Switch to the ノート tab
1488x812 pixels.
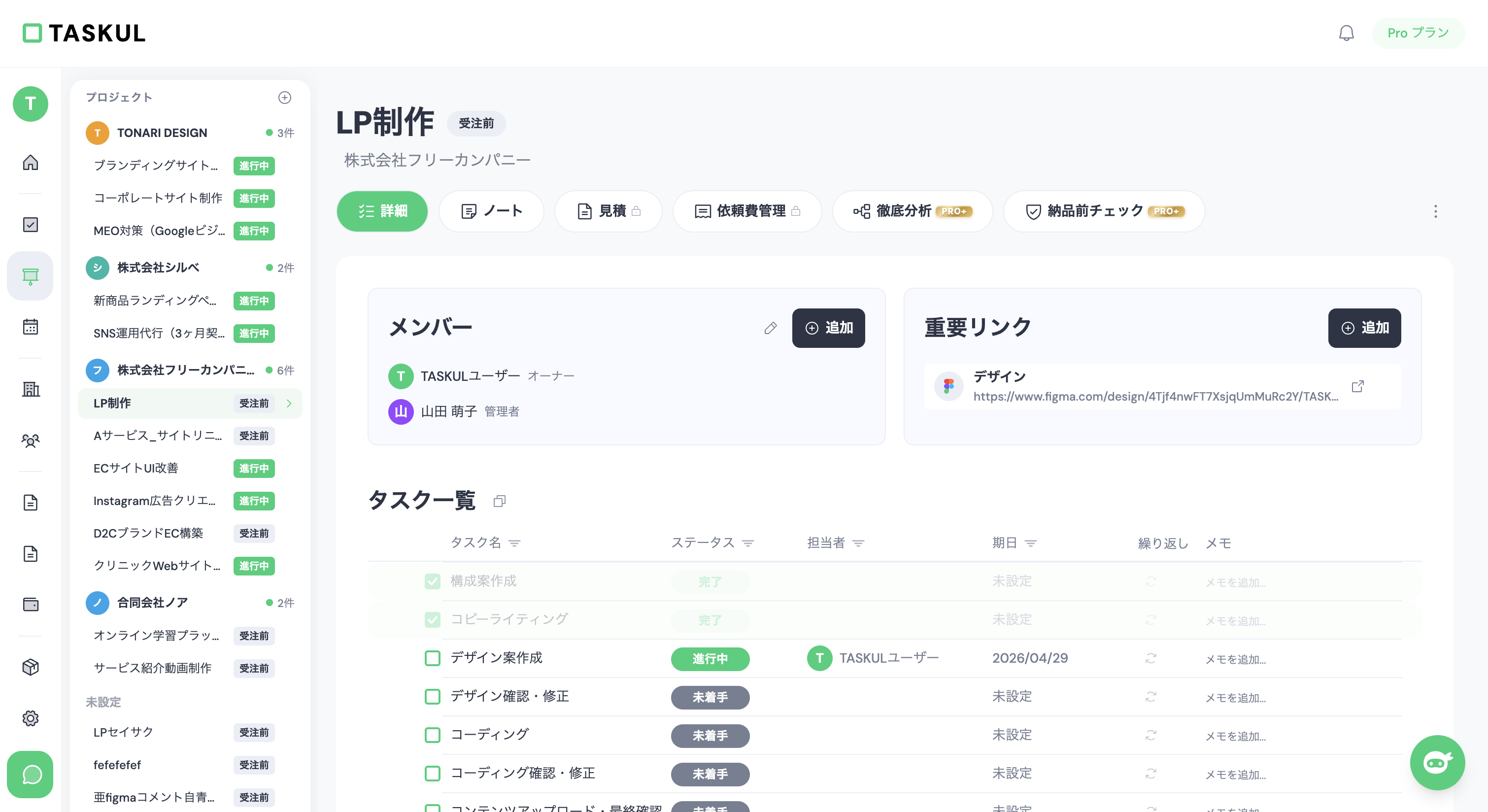[x=491, y=211]
